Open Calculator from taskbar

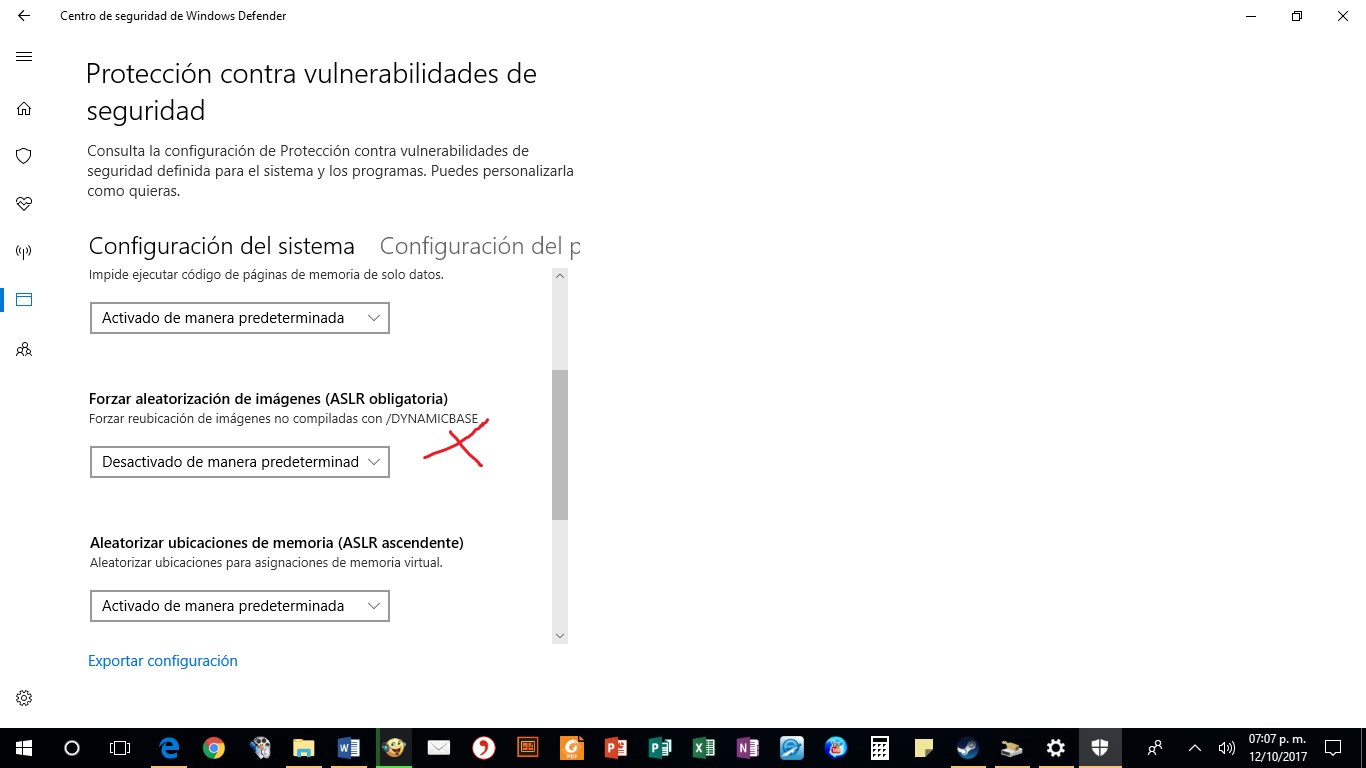tap(880, 748)
